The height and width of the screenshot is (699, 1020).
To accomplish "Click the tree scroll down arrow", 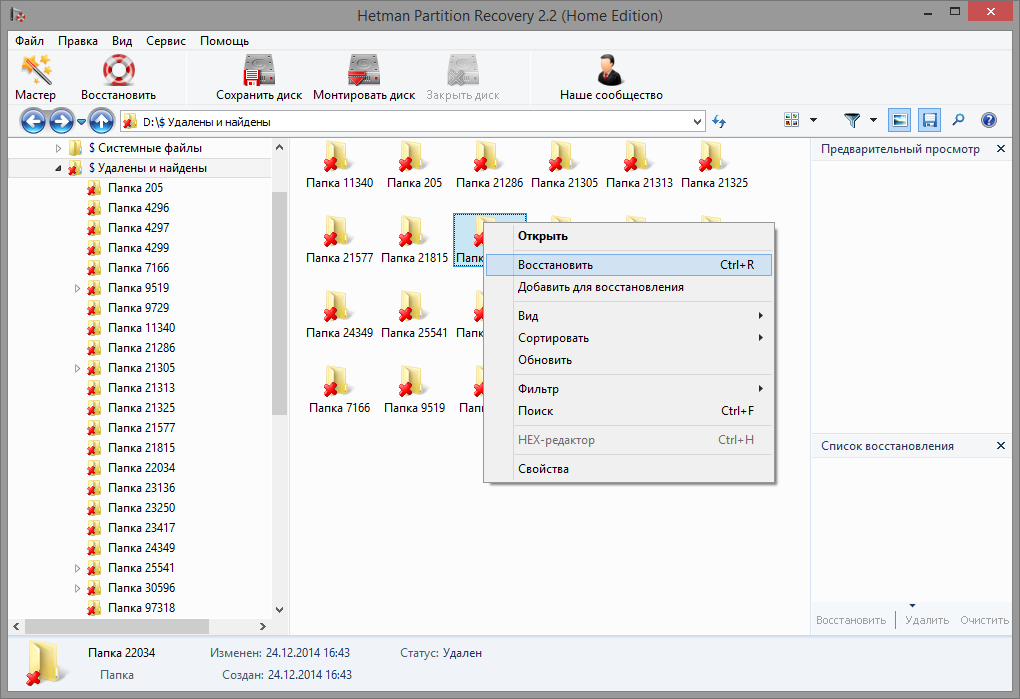I will [279, 610].
